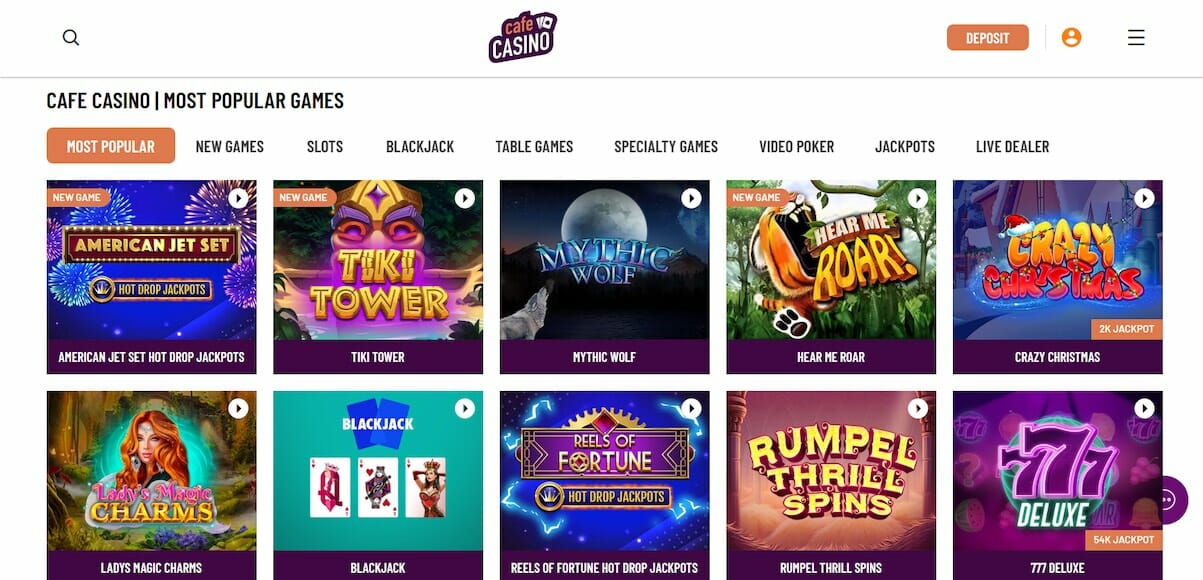Open the Live Dealer category
This screenshot has width=1203, height=580.
coord(1013,146)
